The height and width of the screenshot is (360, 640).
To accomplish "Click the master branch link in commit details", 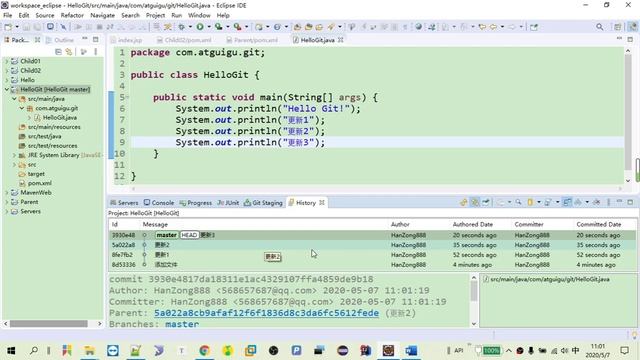I will (x=182, y=324).
